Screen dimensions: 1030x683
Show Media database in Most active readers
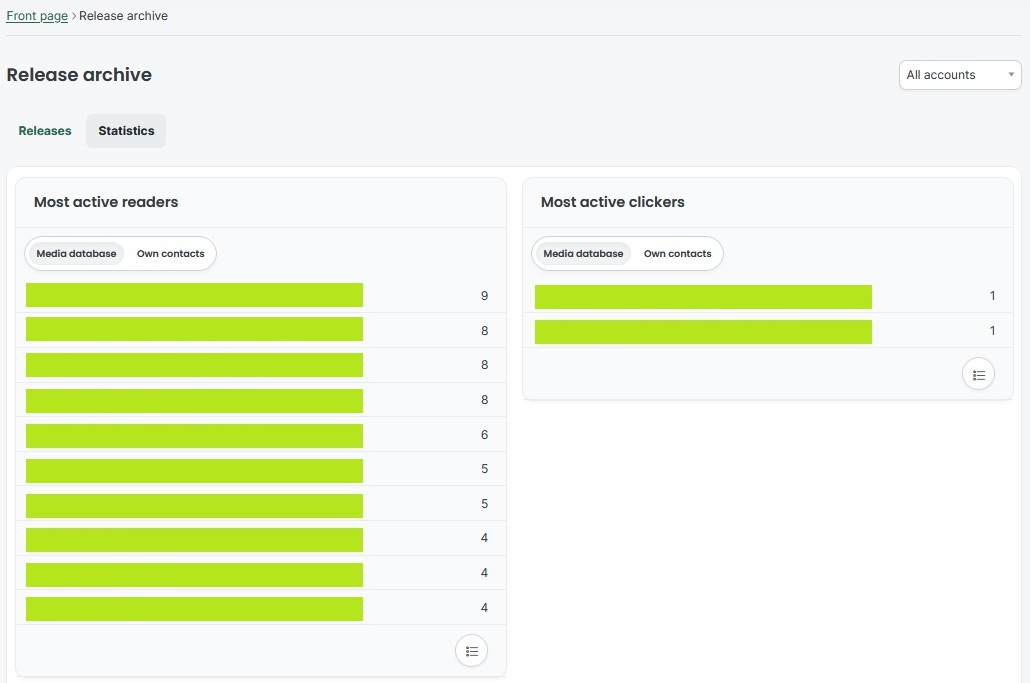[76, 253]
